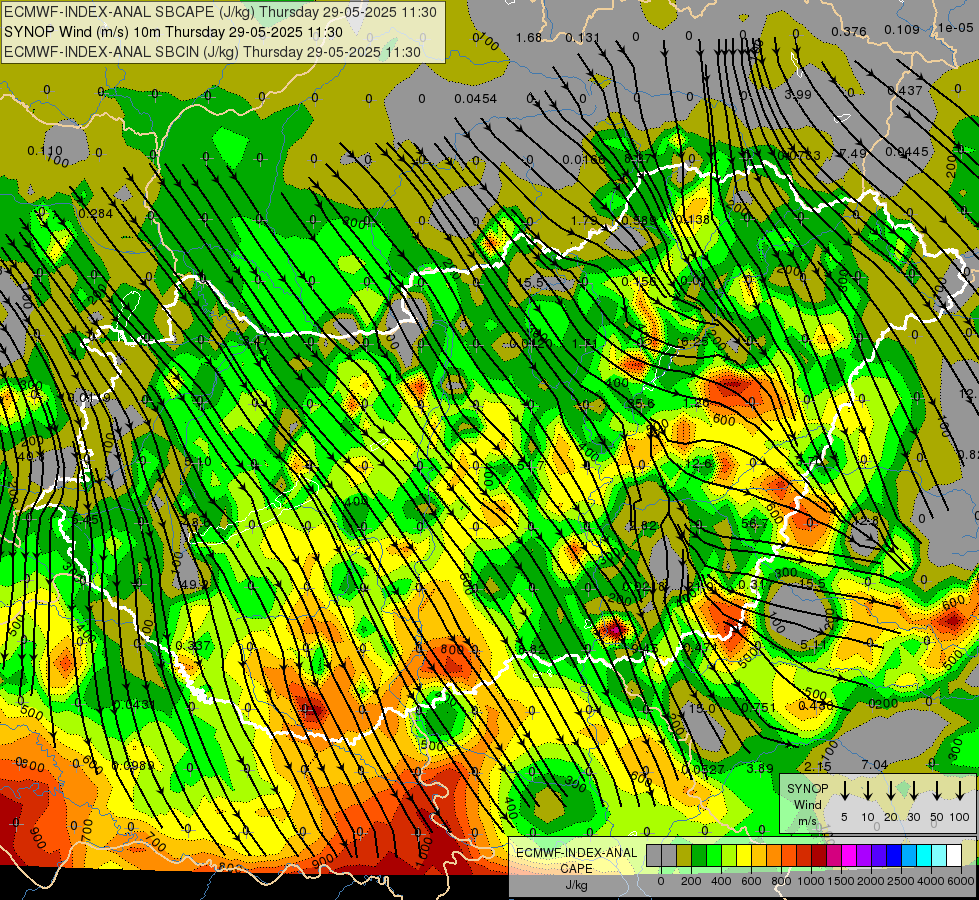Click the SBCIN title line in header
Image resolution: width=979 pixels, height=900 pixels.
tap(212, 52)
